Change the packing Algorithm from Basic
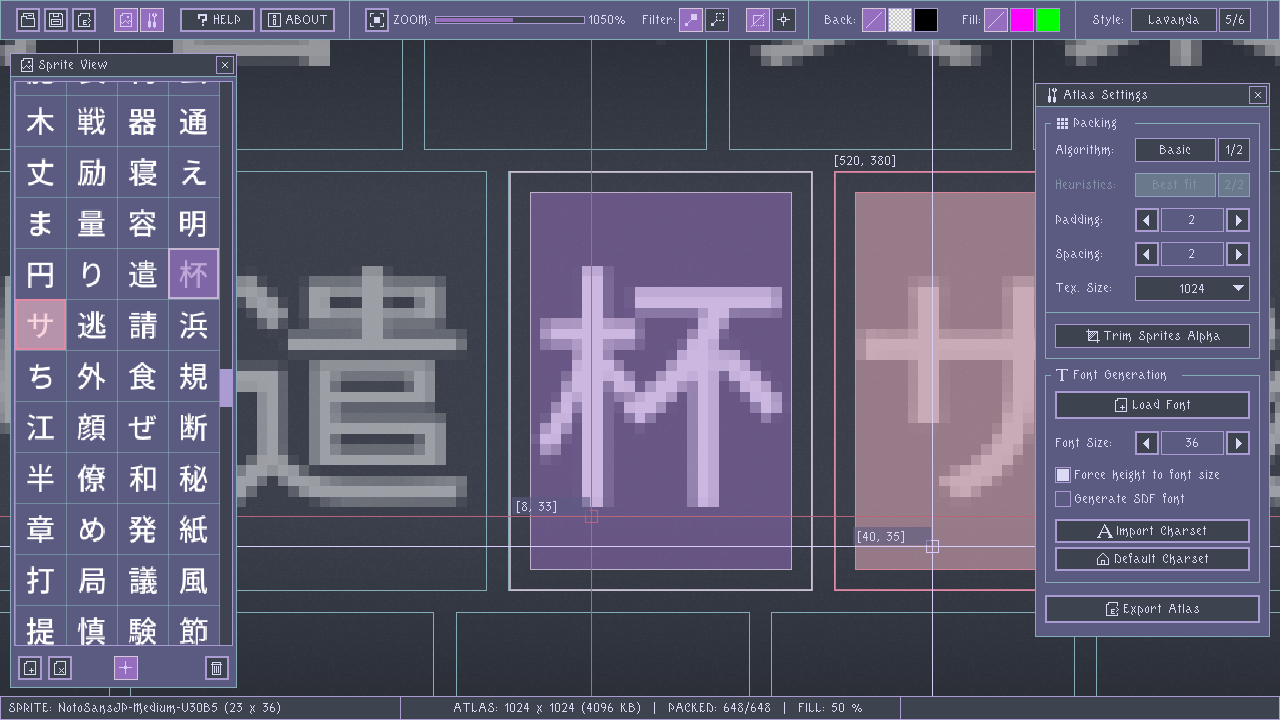Image resolution: width=1280 pixels, height=720 pixels. coord(1175,150)
